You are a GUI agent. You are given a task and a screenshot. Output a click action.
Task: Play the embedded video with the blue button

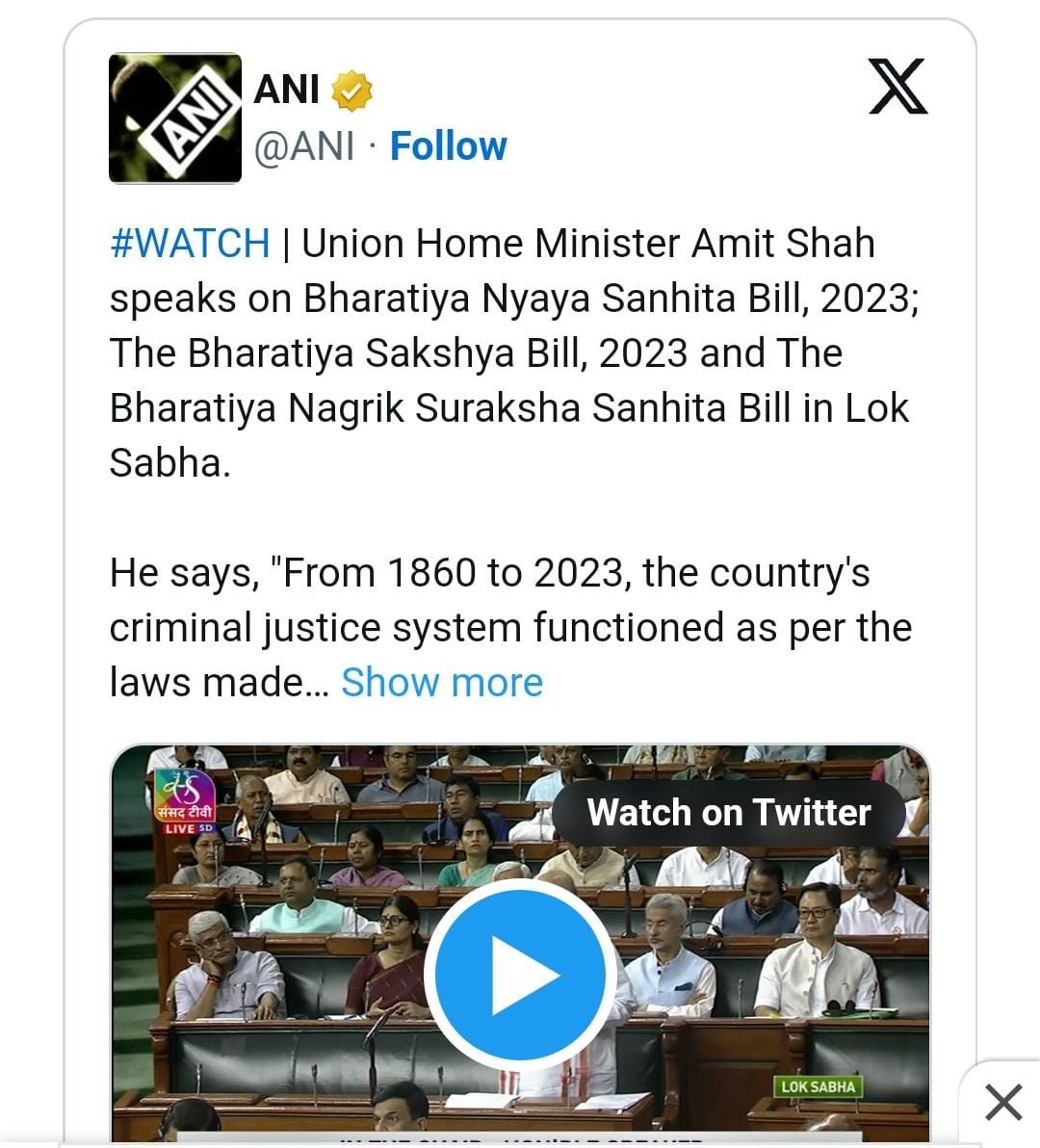pos(520,975)
